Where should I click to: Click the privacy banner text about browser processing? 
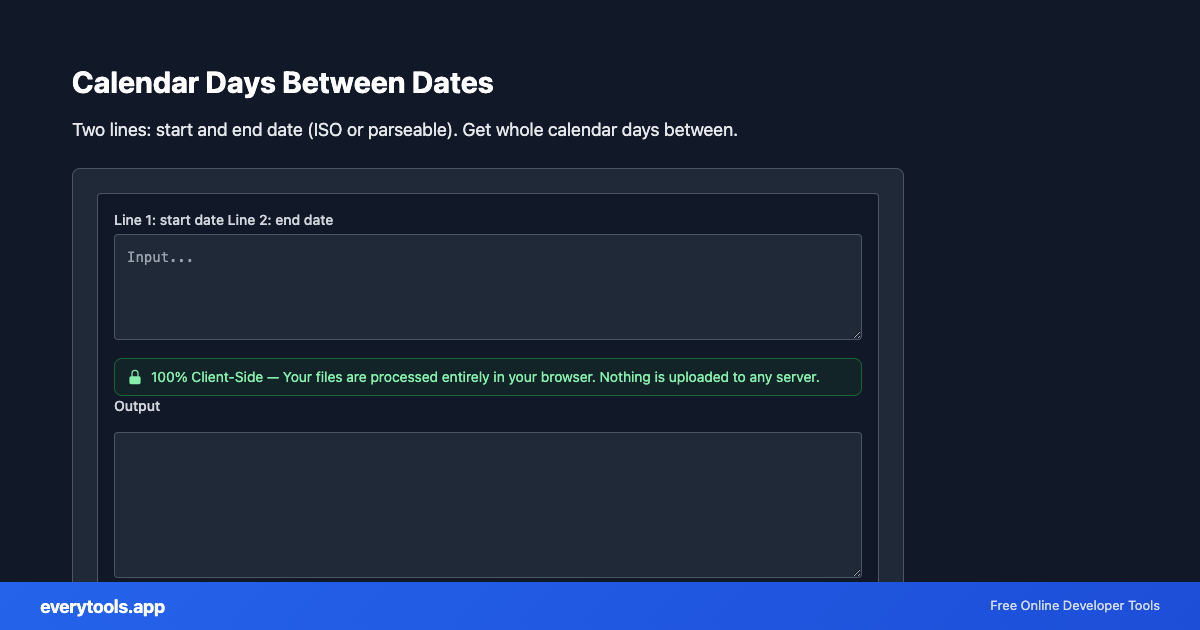click(x=485, y=377)
